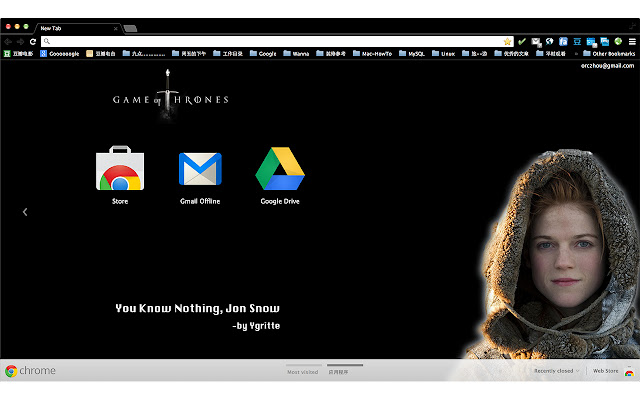The height and width of the screenshot is (400, 640).
Task: Close the New Tab tab
Action: tap(116, 29)
